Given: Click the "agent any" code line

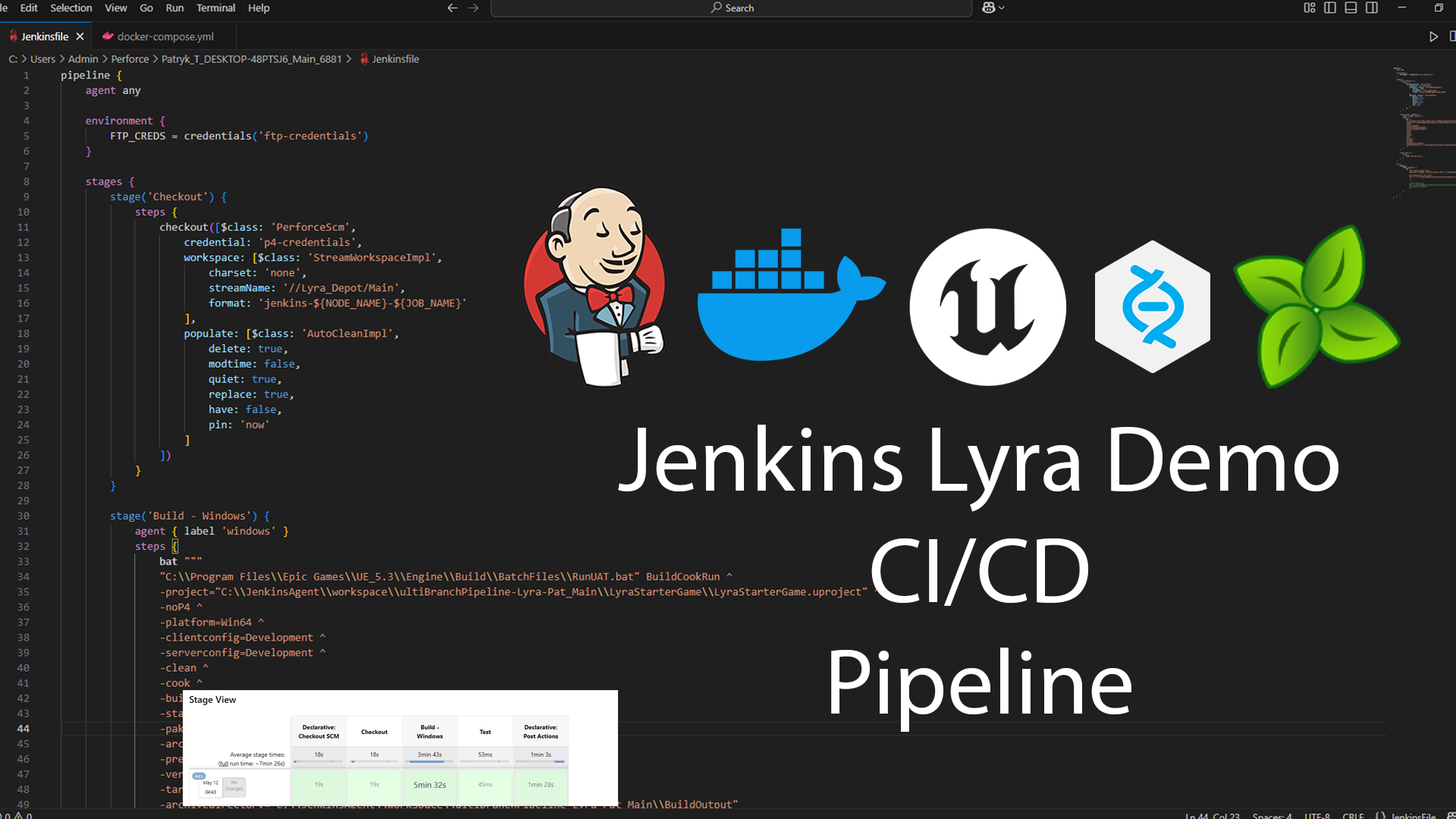Looking at the screenshot, I should point(113,90).
